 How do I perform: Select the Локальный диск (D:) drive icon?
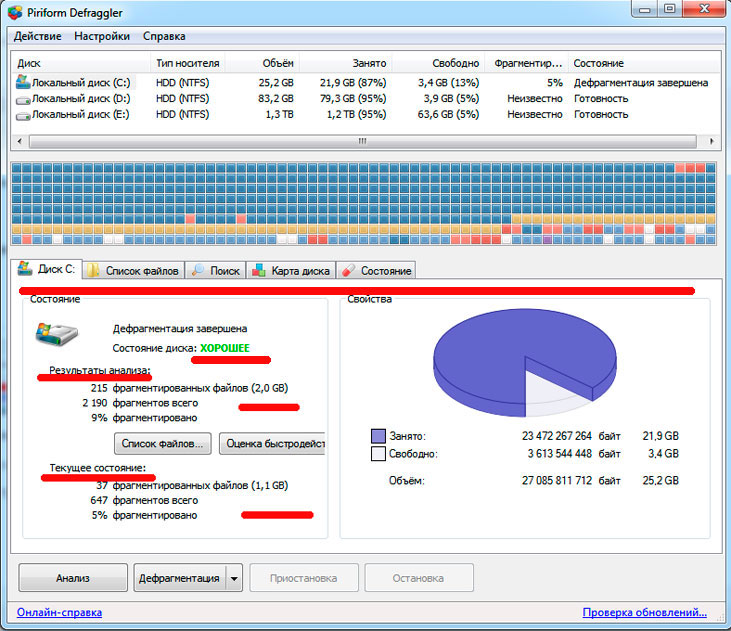pos(23,99)
